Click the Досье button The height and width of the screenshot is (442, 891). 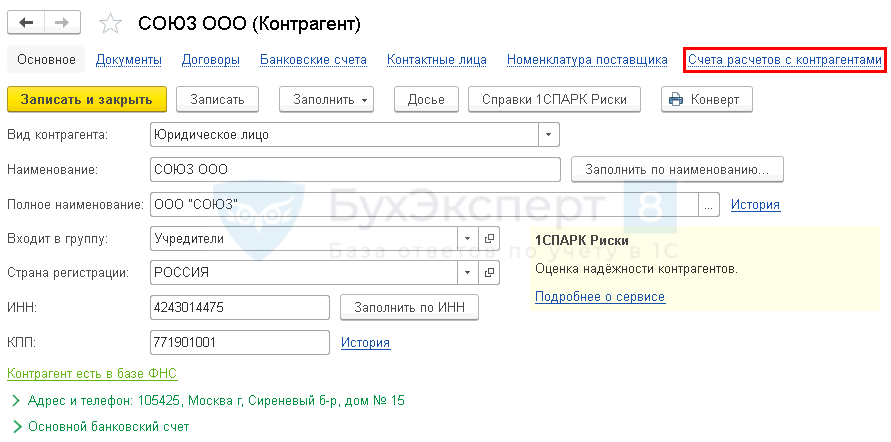426,99
